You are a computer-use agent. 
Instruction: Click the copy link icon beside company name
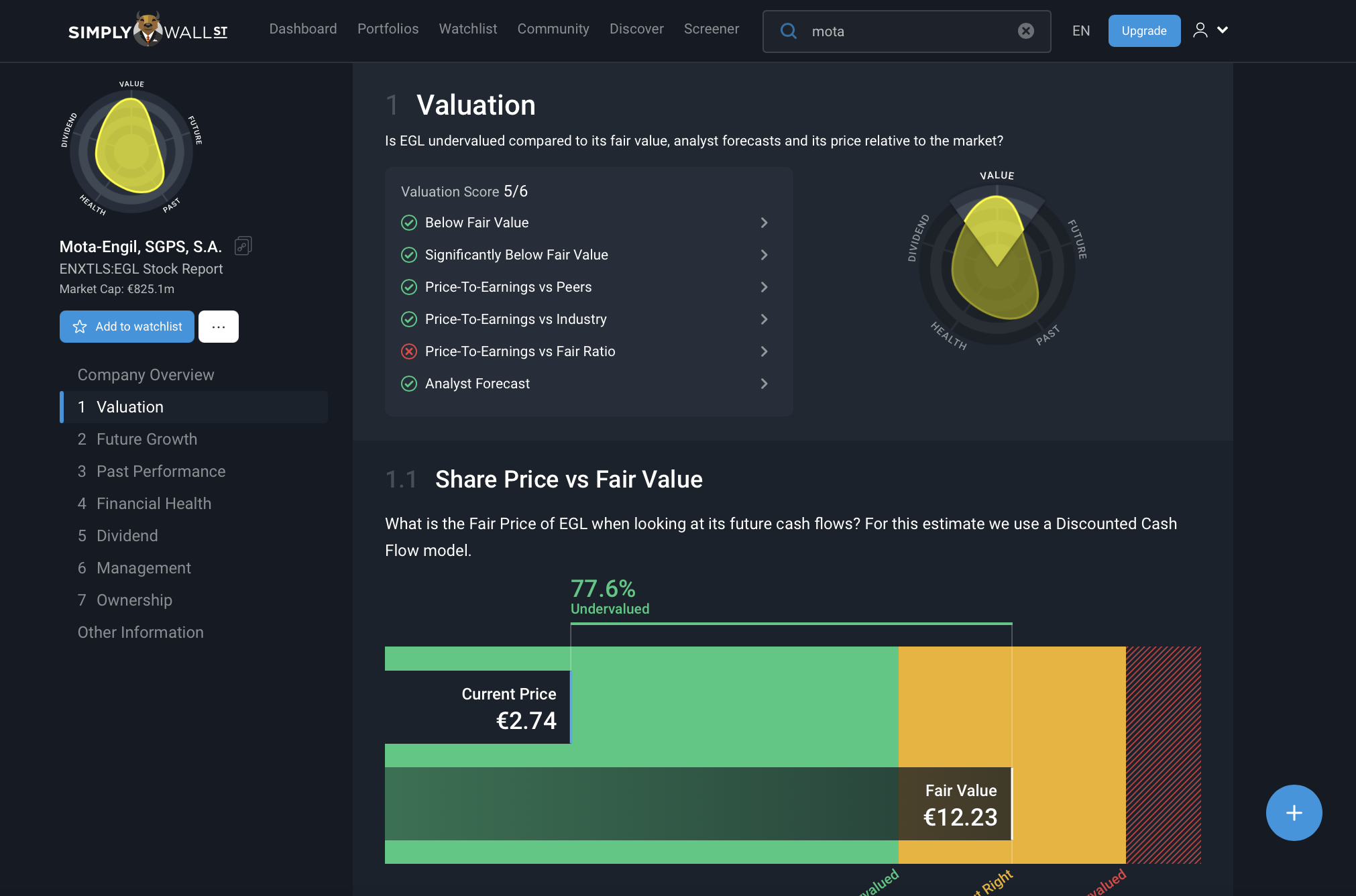click(x=243, y=246)
